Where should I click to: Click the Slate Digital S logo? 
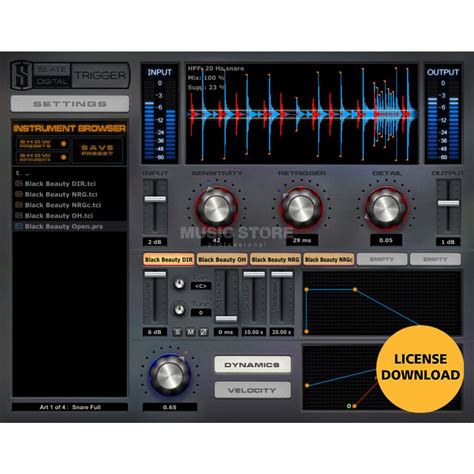coord(22,75)
